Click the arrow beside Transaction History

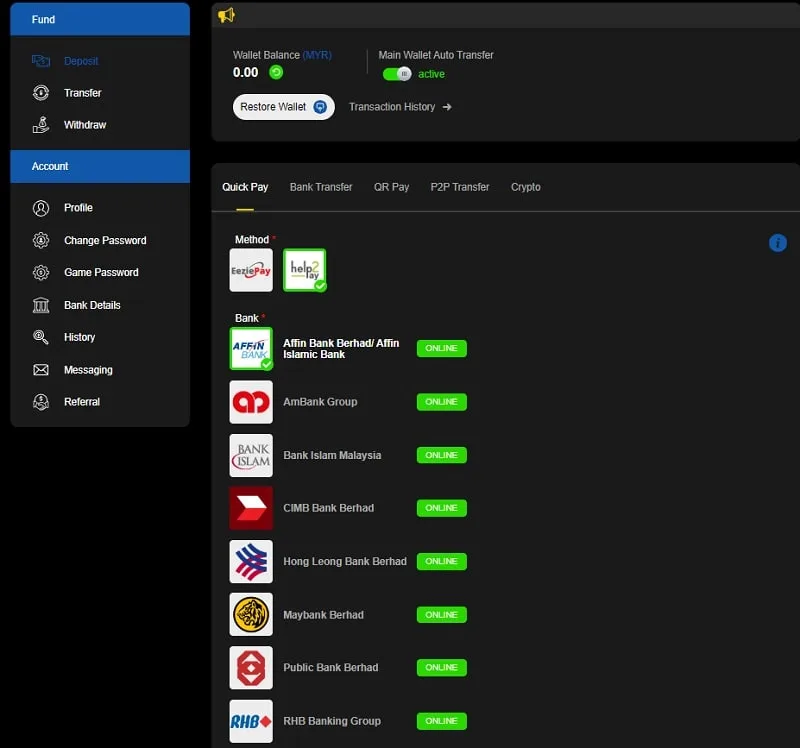[447, 107]
